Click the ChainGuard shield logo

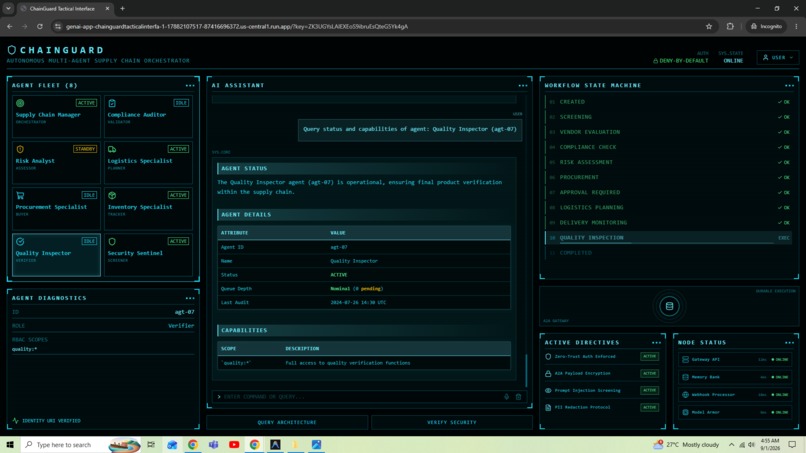[12, 50]
